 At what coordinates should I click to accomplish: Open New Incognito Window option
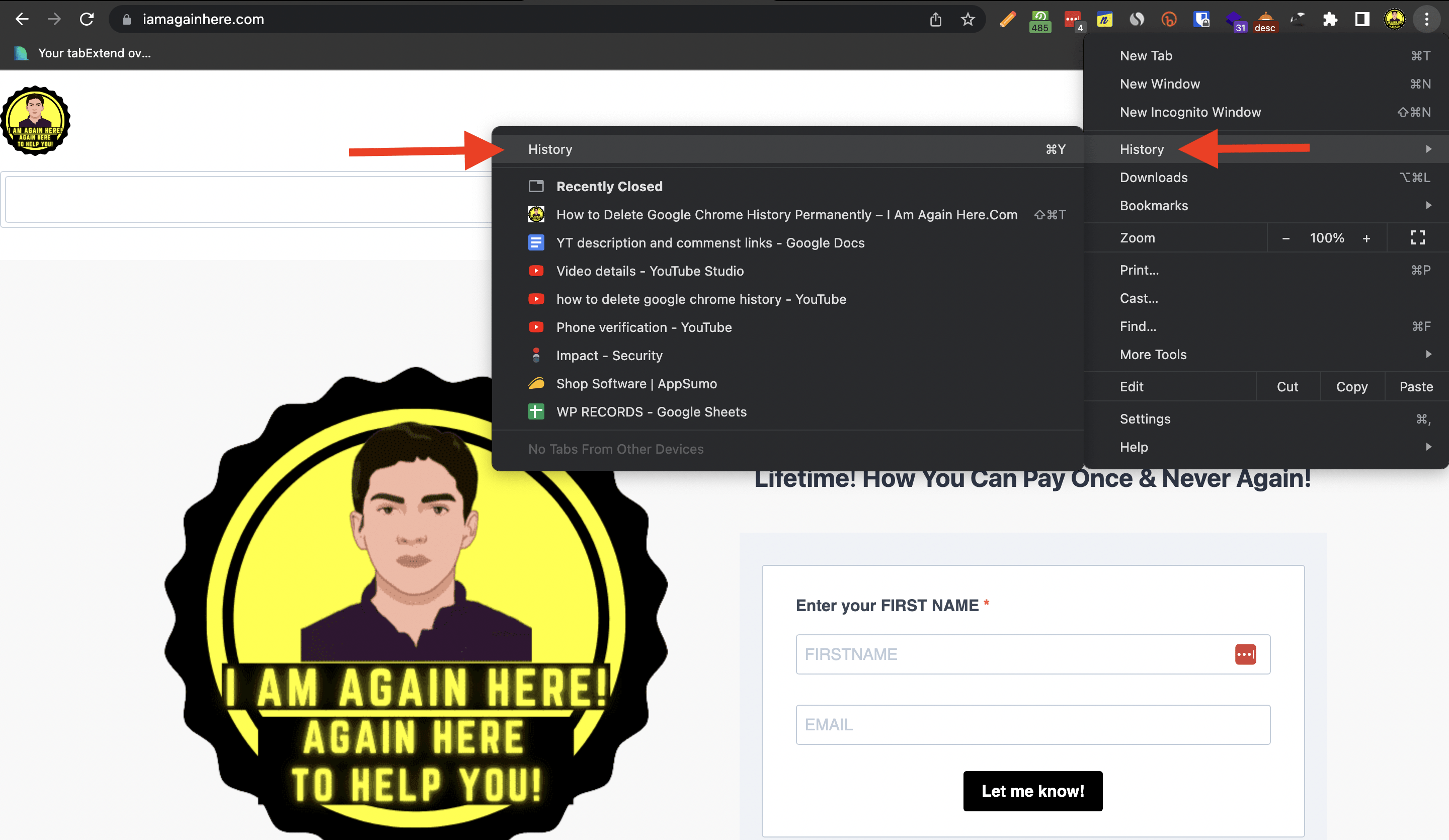pos(1191,112)
